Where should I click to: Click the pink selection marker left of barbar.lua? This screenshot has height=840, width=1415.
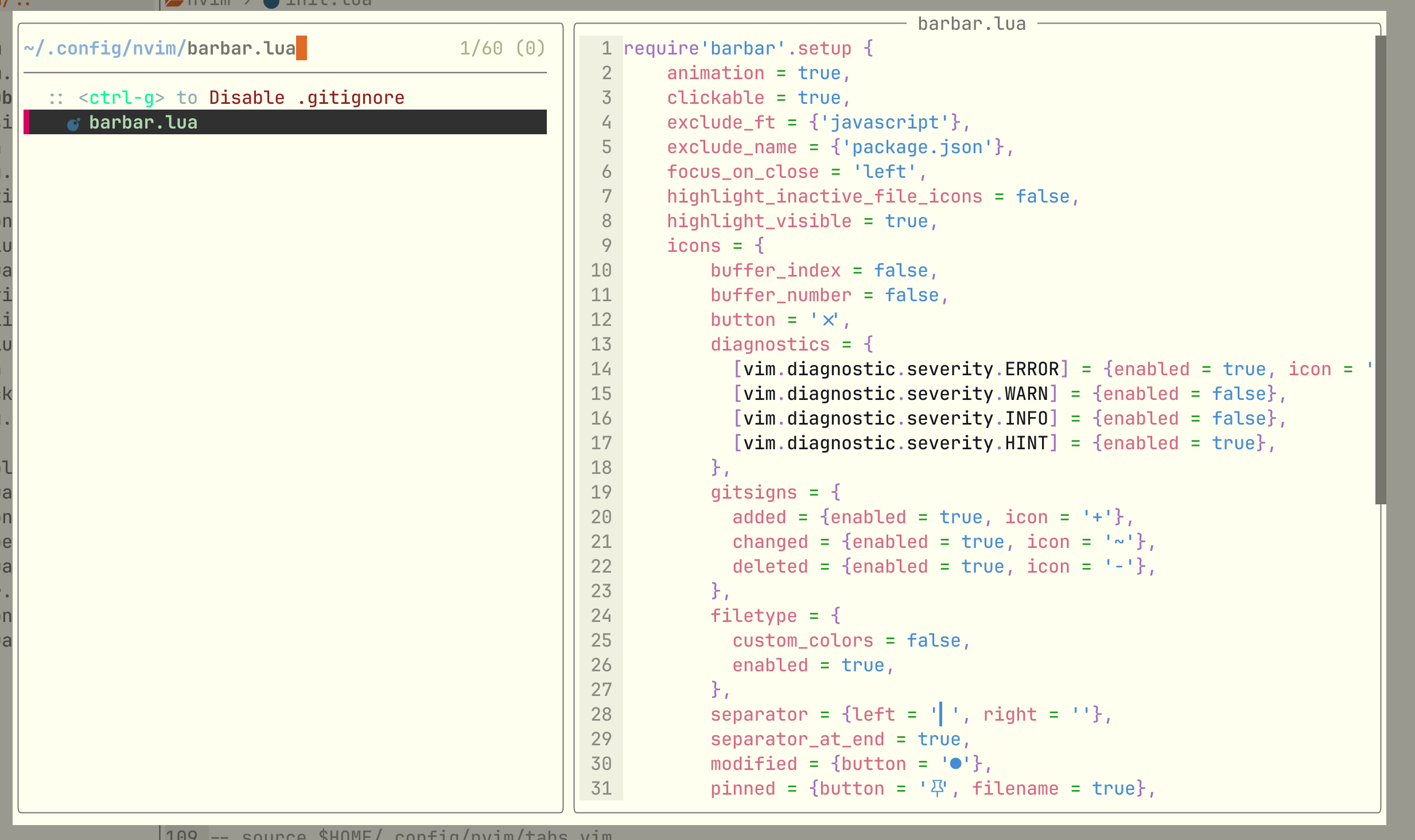coord(26,122)
